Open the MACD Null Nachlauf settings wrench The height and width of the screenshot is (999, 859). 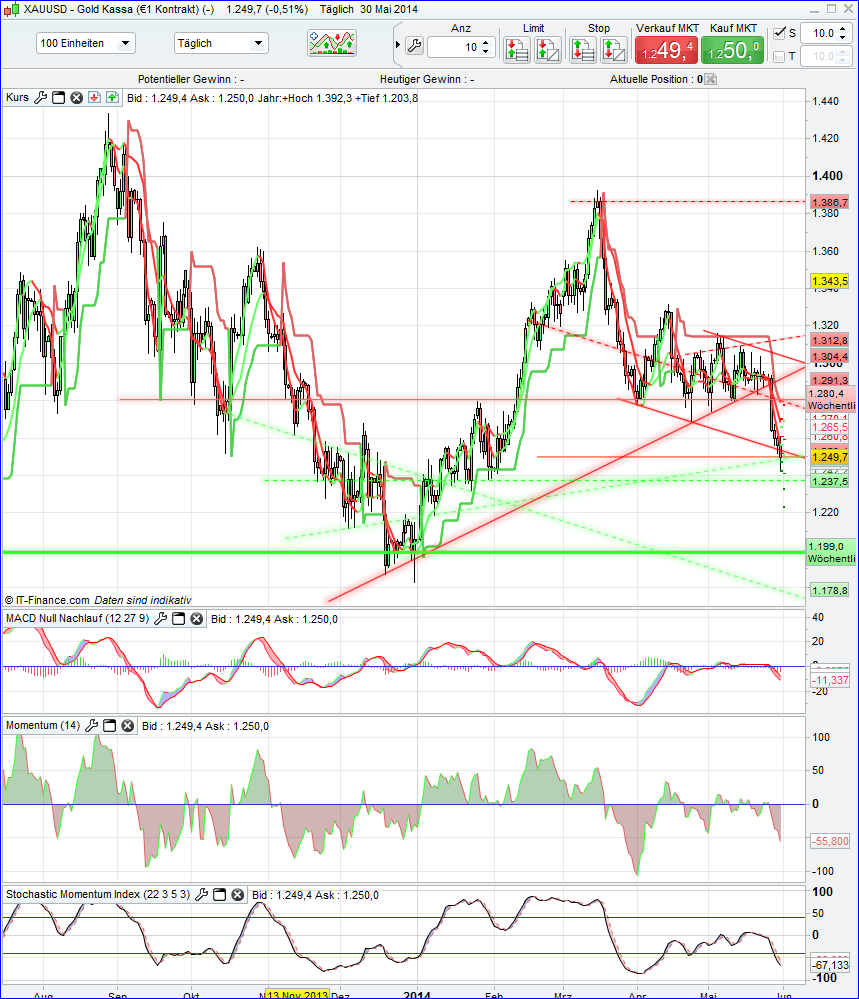click(159, 619)
